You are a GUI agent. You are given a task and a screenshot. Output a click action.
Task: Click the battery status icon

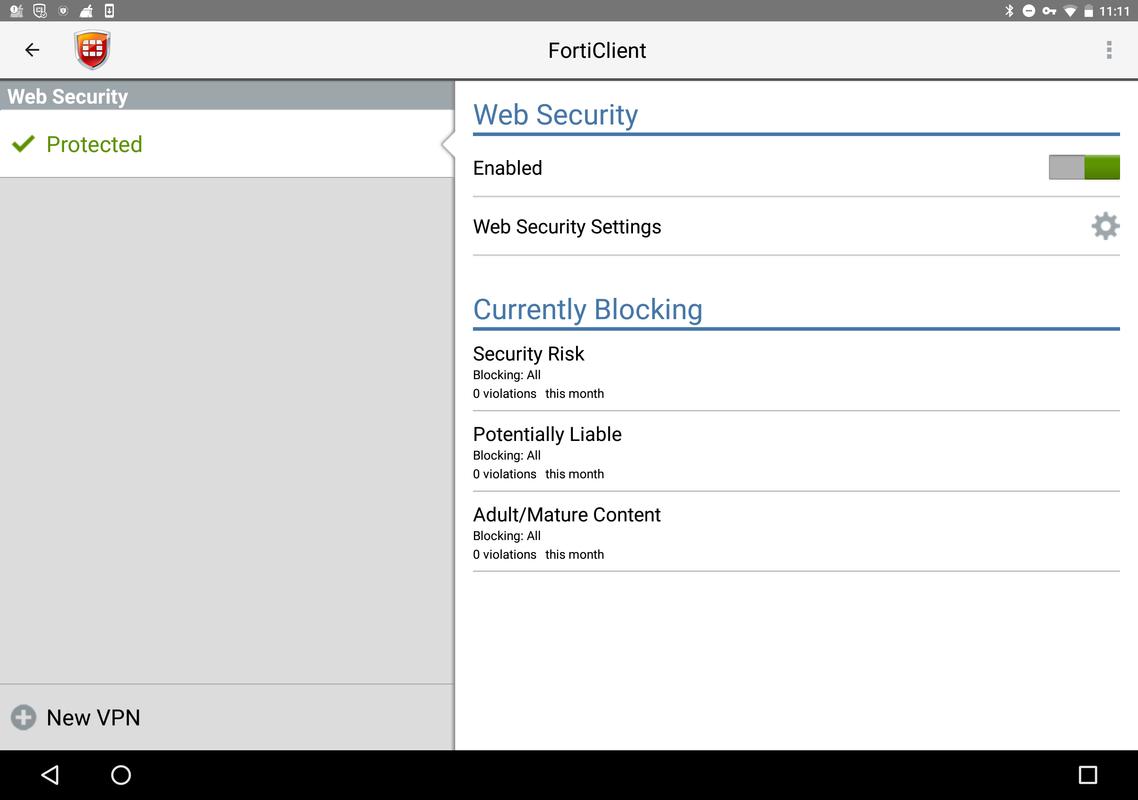pos(1088,11)
